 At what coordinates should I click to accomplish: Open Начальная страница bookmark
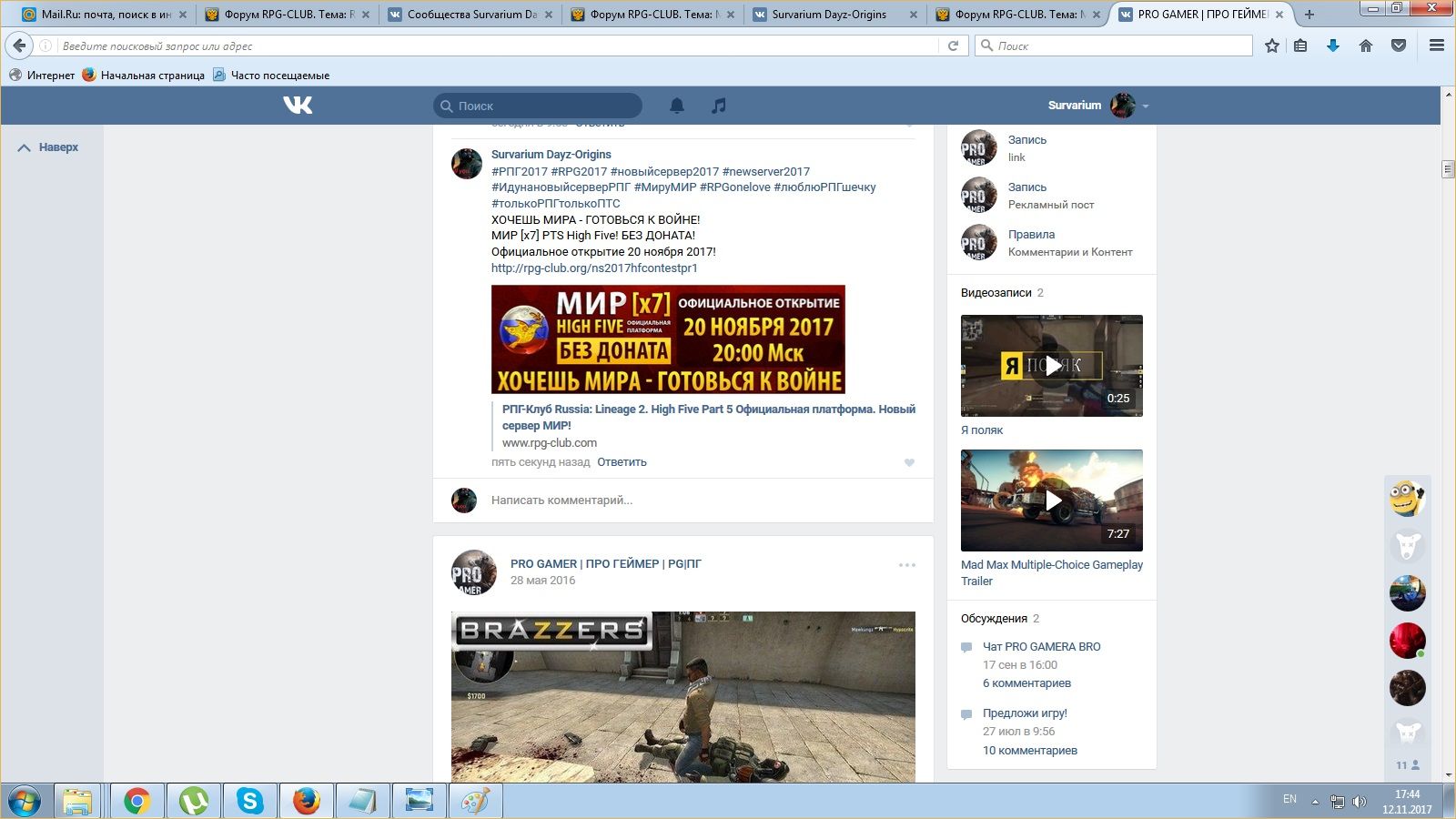click(x=143, y=76)
